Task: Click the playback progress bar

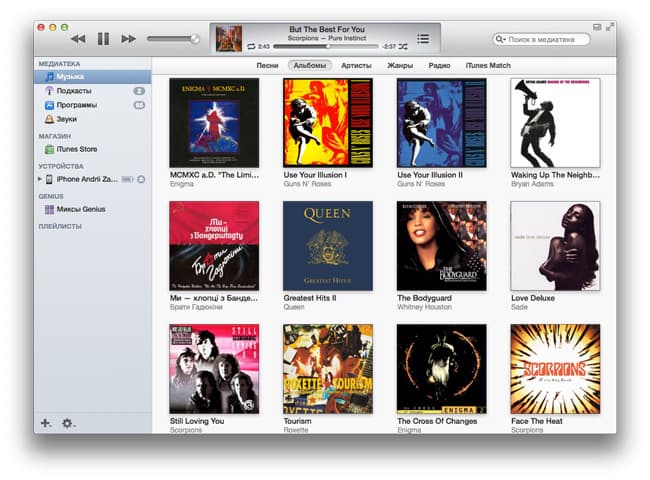Action: coord(326,47)
